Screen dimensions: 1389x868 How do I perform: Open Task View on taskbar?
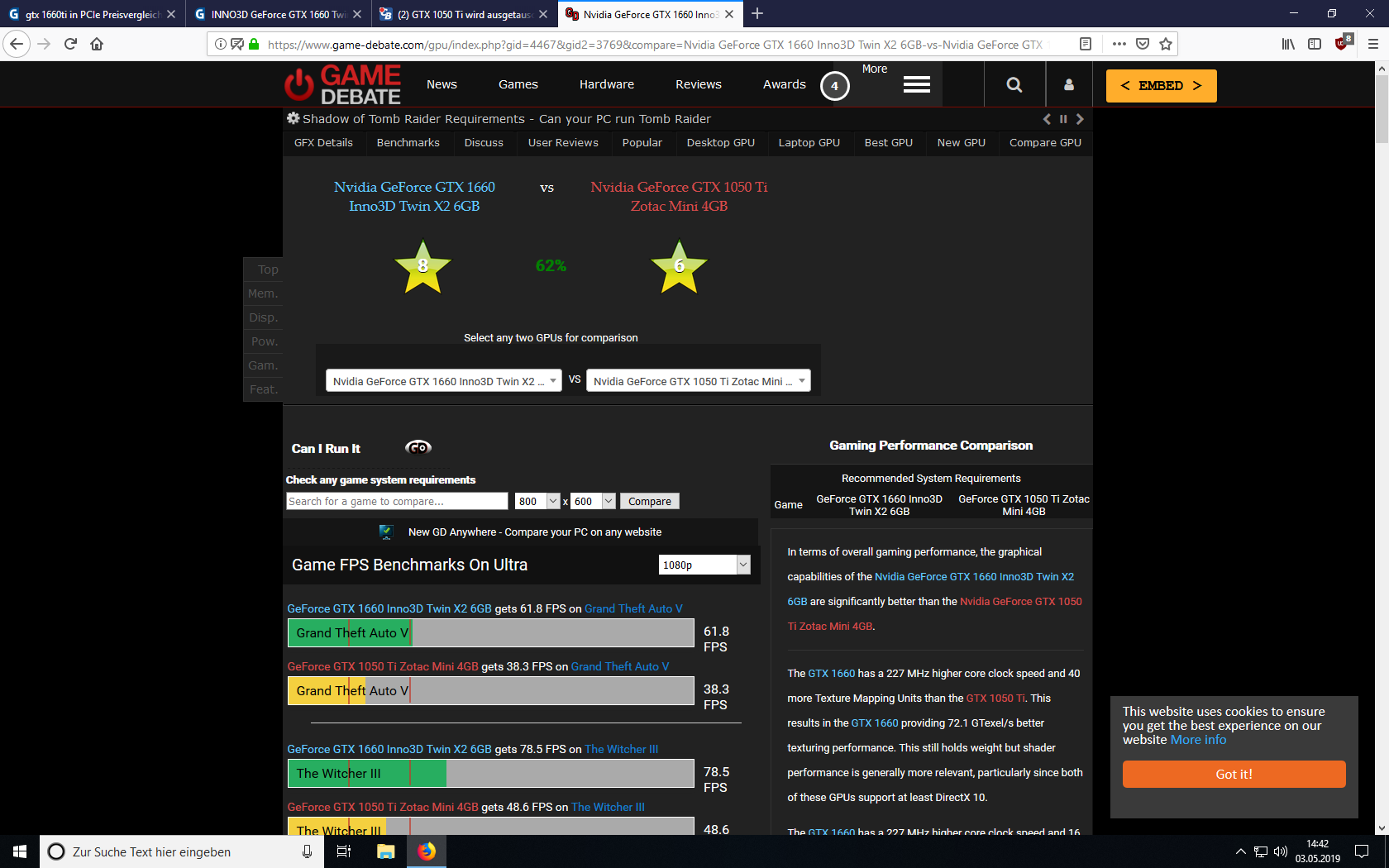click(x=344, y=851)
